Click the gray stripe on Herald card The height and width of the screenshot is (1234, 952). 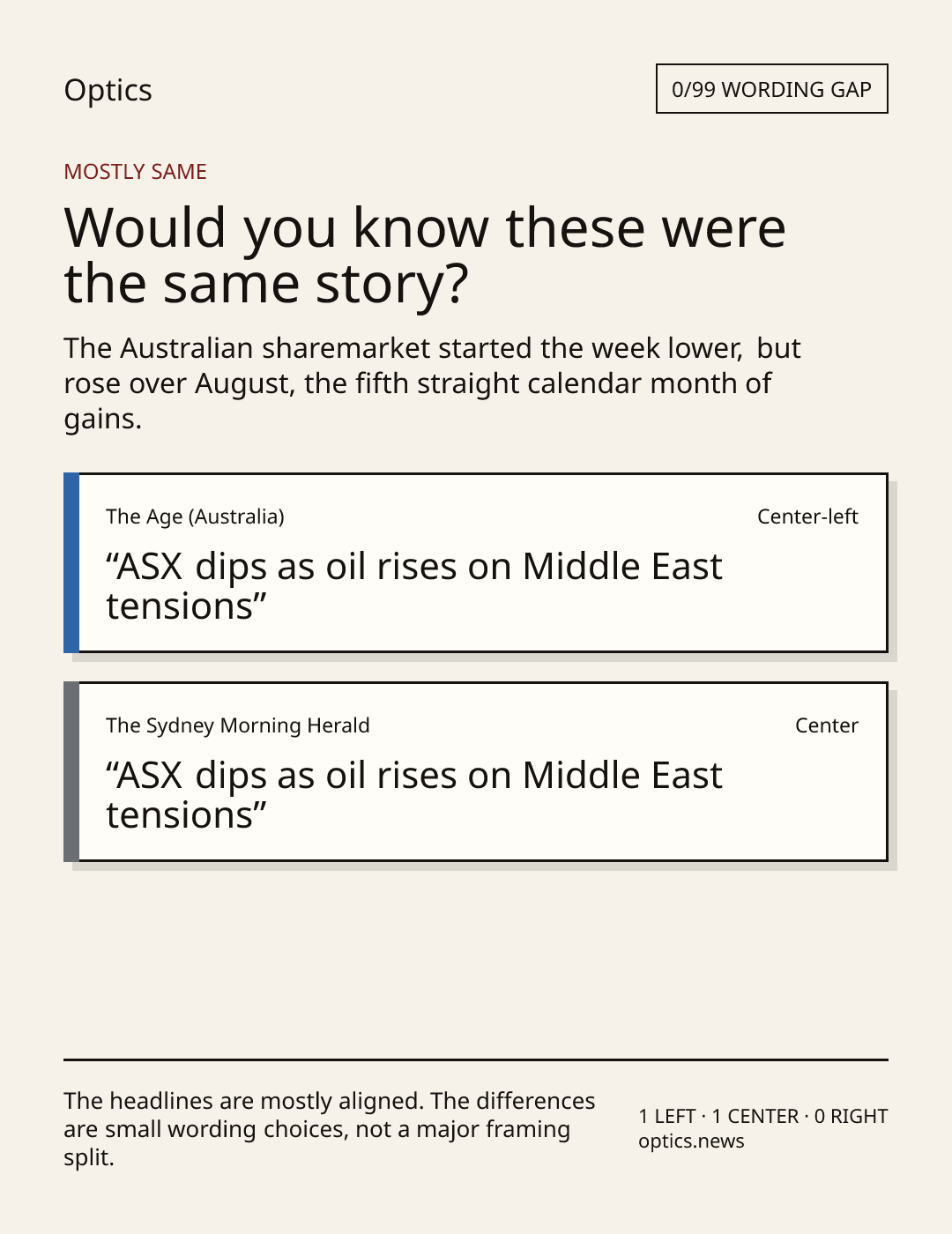[x=71, y=772]
